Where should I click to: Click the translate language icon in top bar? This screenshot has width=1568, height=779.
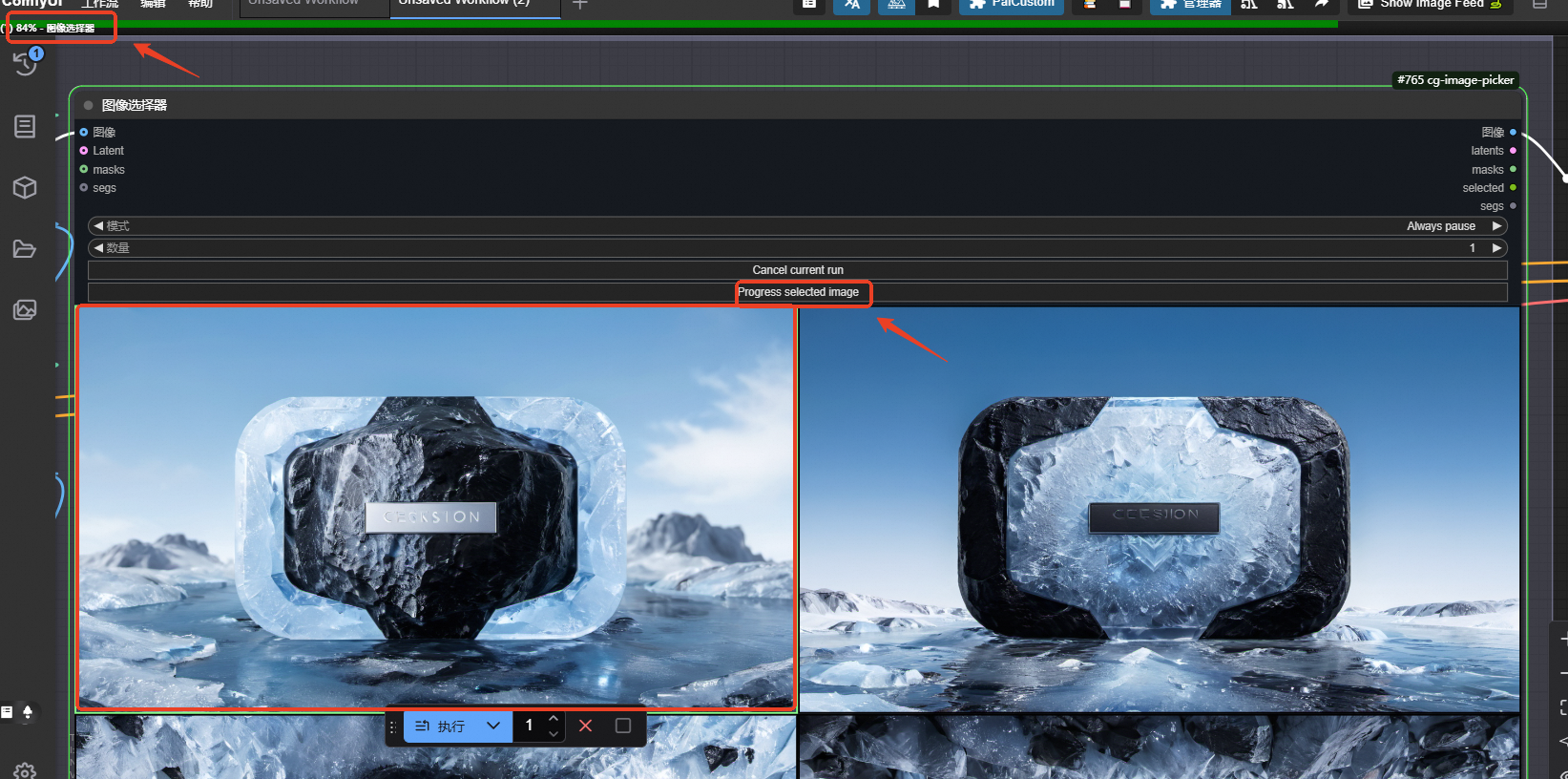(851, 5)
